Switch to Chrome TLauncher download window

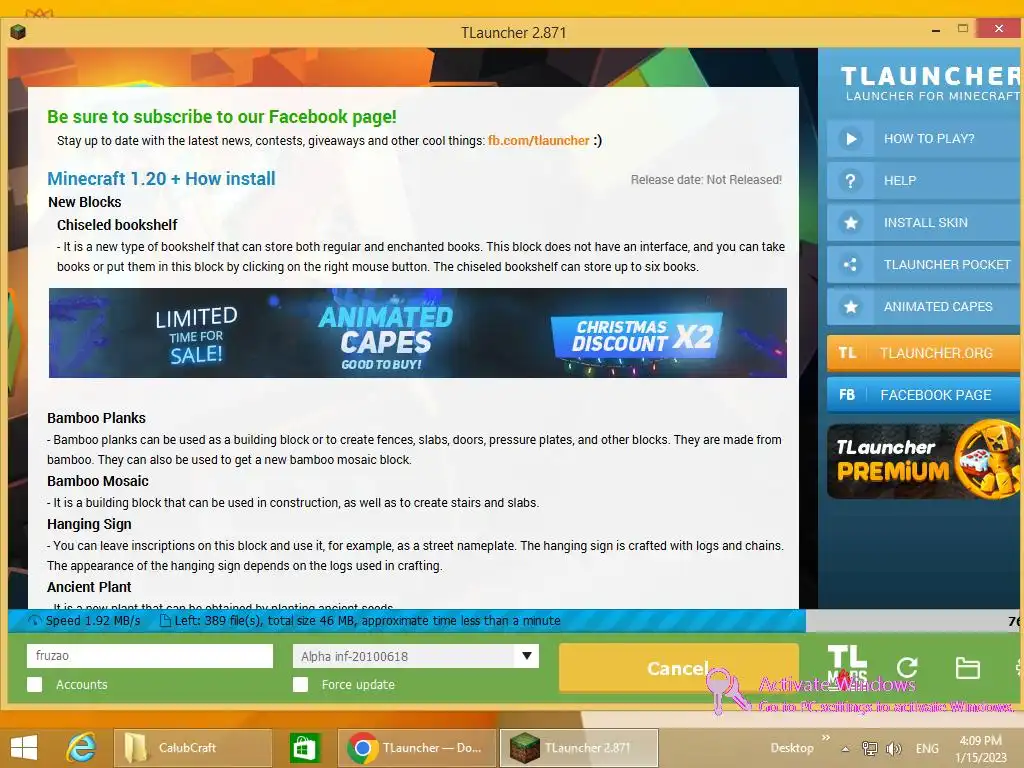417,748
